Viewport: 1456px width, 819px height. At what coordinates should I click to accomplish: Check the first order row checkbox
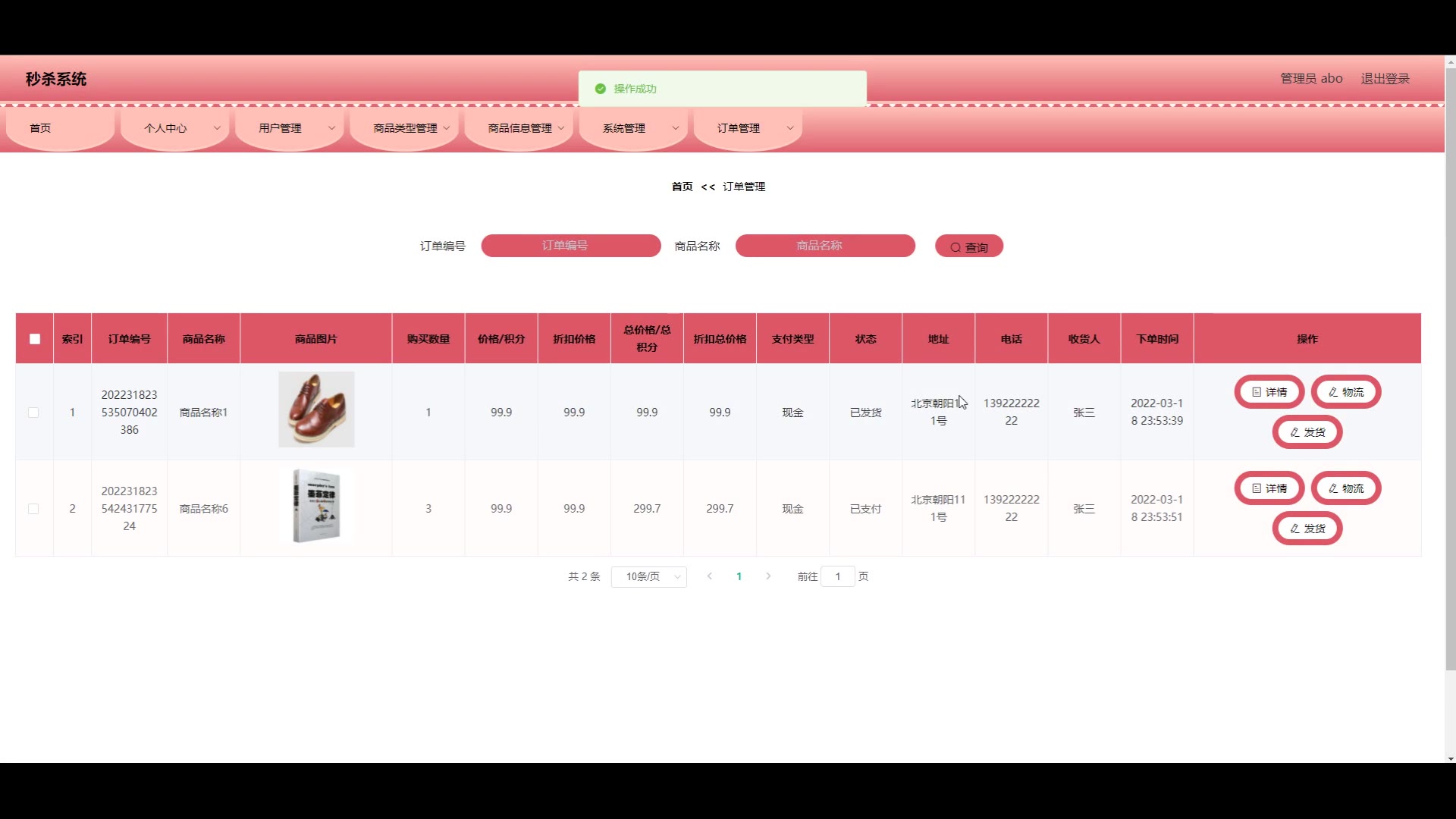[33, 413]
